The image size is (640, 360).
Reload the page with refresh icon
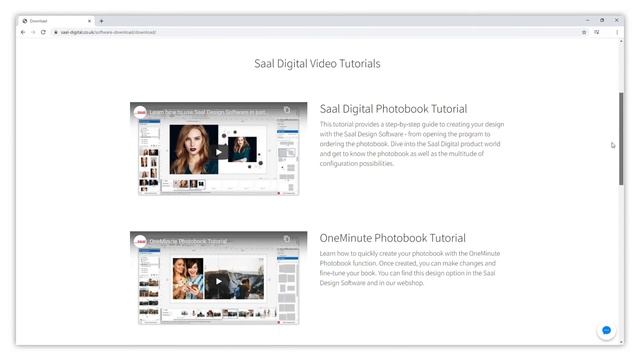pyautogui.click(x=43, y=32)
